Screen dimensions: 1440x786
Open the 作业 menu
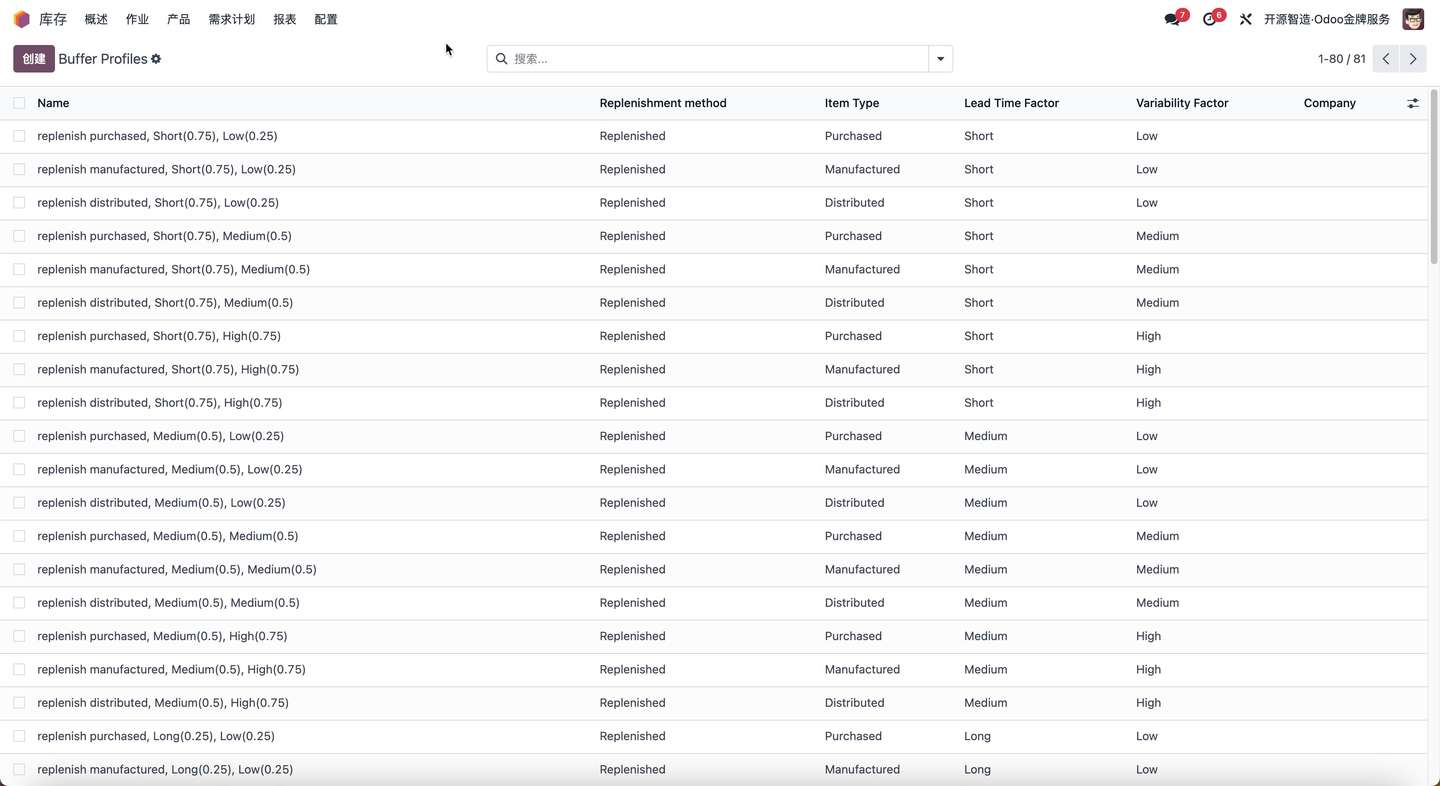(x=137, y=19)
